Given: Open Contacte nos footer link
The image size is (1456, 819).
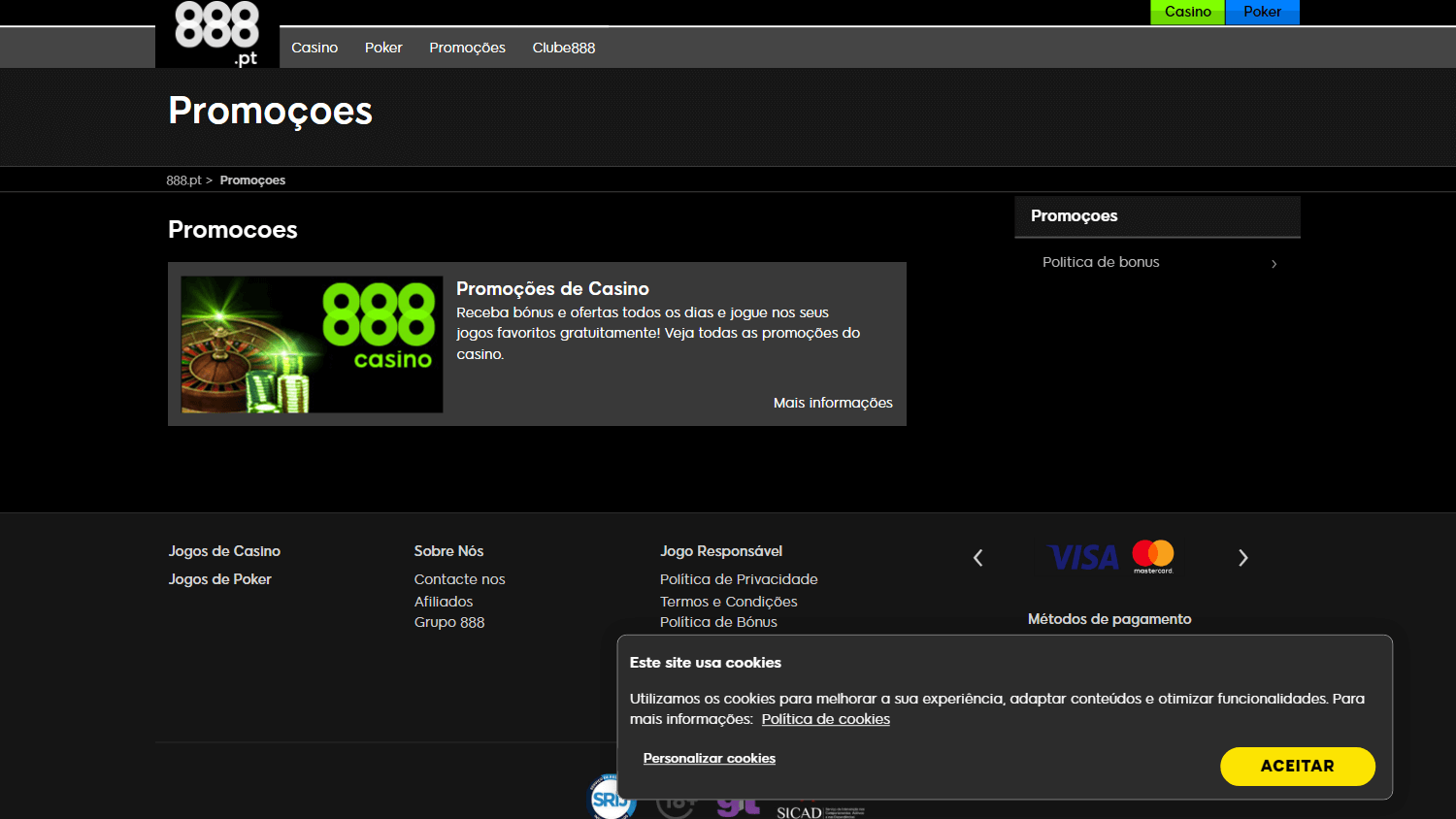Looking at the screenshot, I should [x=460, y=579].
